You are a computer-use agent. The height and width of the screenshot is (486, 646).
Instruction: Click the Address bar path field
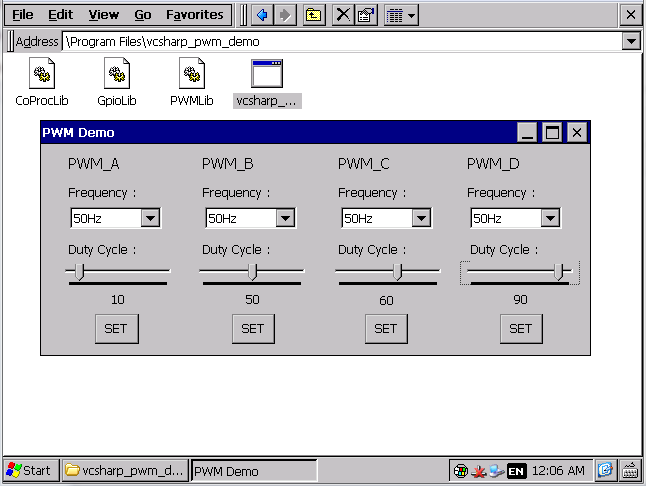click(342, 42)
